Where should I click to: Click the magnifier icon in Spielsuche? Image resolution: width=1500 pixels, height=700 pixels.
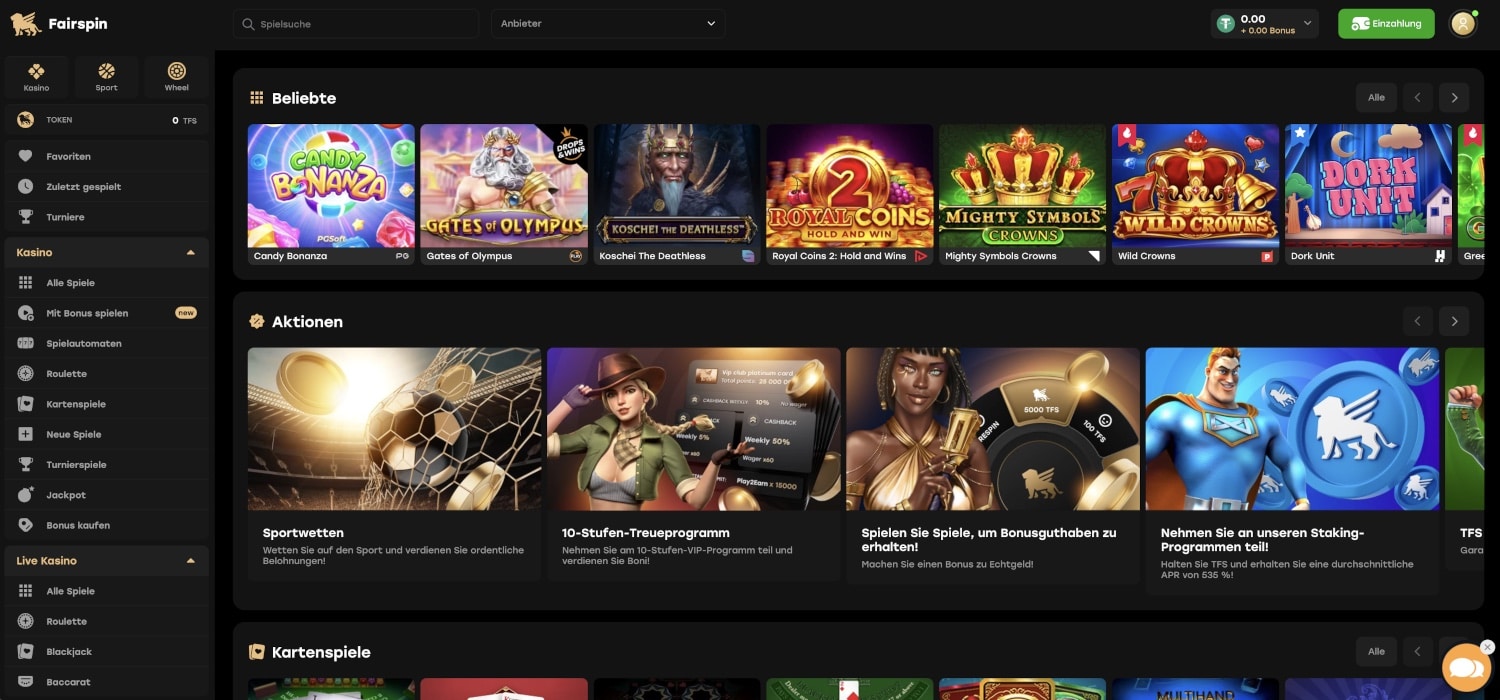tap(248, 23)
